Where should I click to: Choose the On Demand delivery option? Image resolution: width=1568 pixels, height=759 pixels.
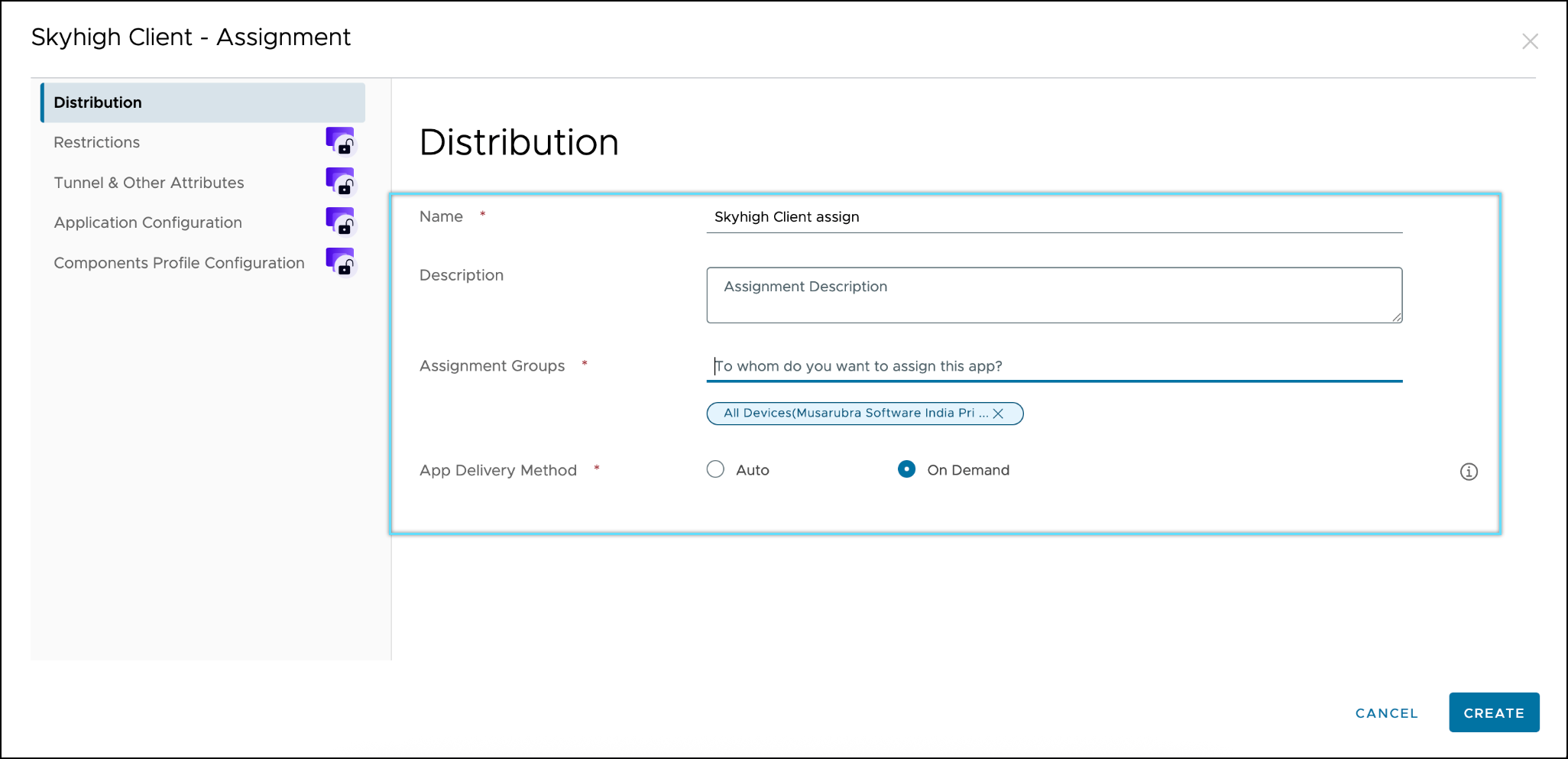pos(906,469)
